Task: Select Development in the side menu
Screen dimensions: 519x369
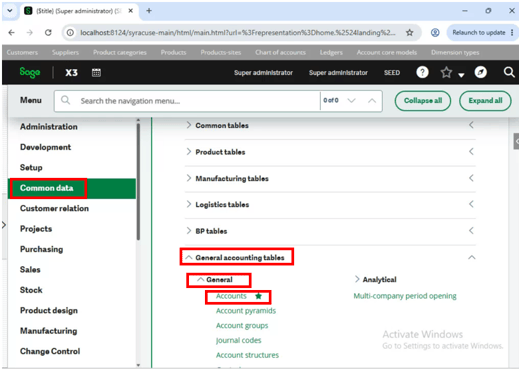Action: click(x=45, y=147)
